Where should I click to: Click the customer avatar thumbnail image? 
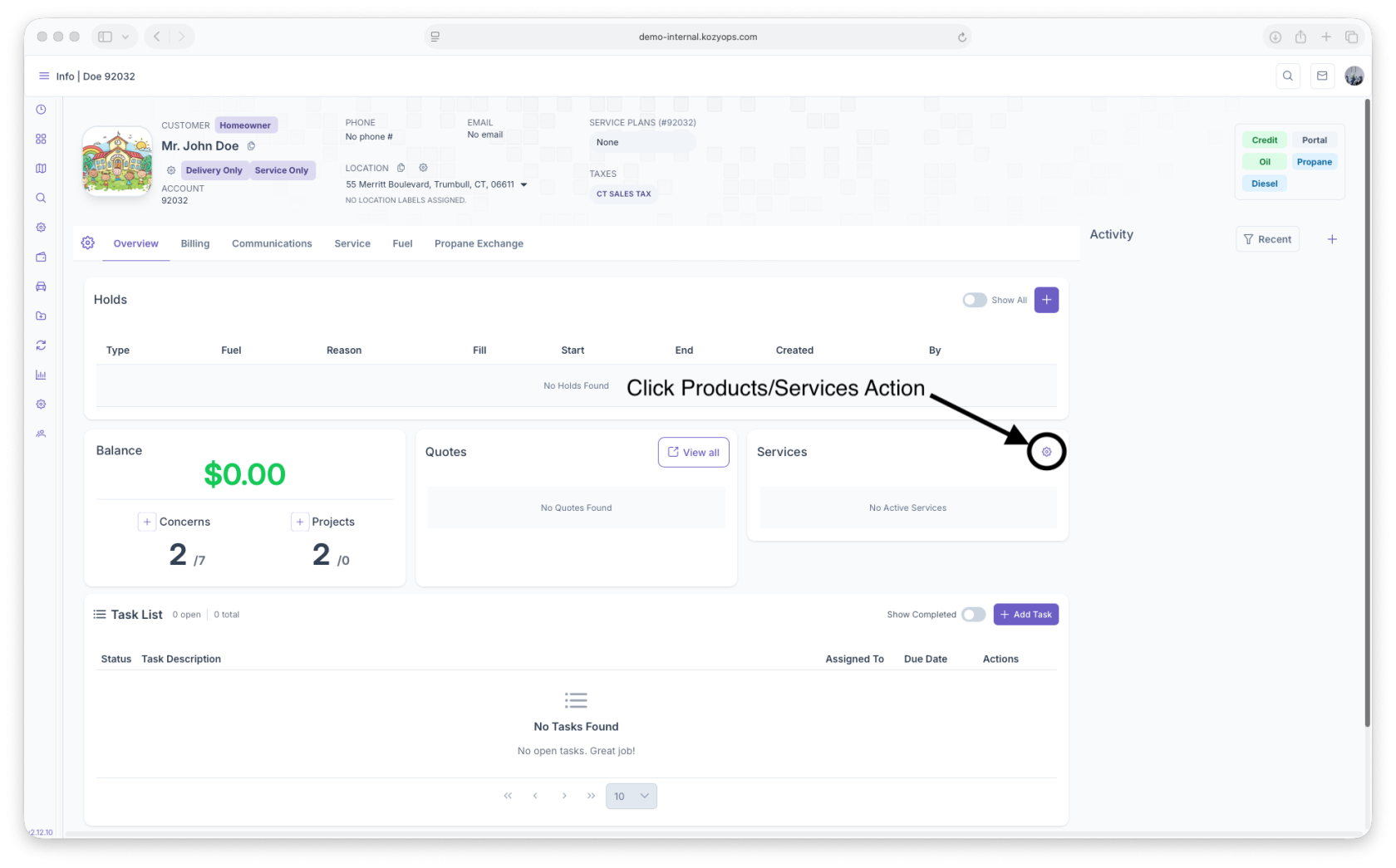point(117,161)
